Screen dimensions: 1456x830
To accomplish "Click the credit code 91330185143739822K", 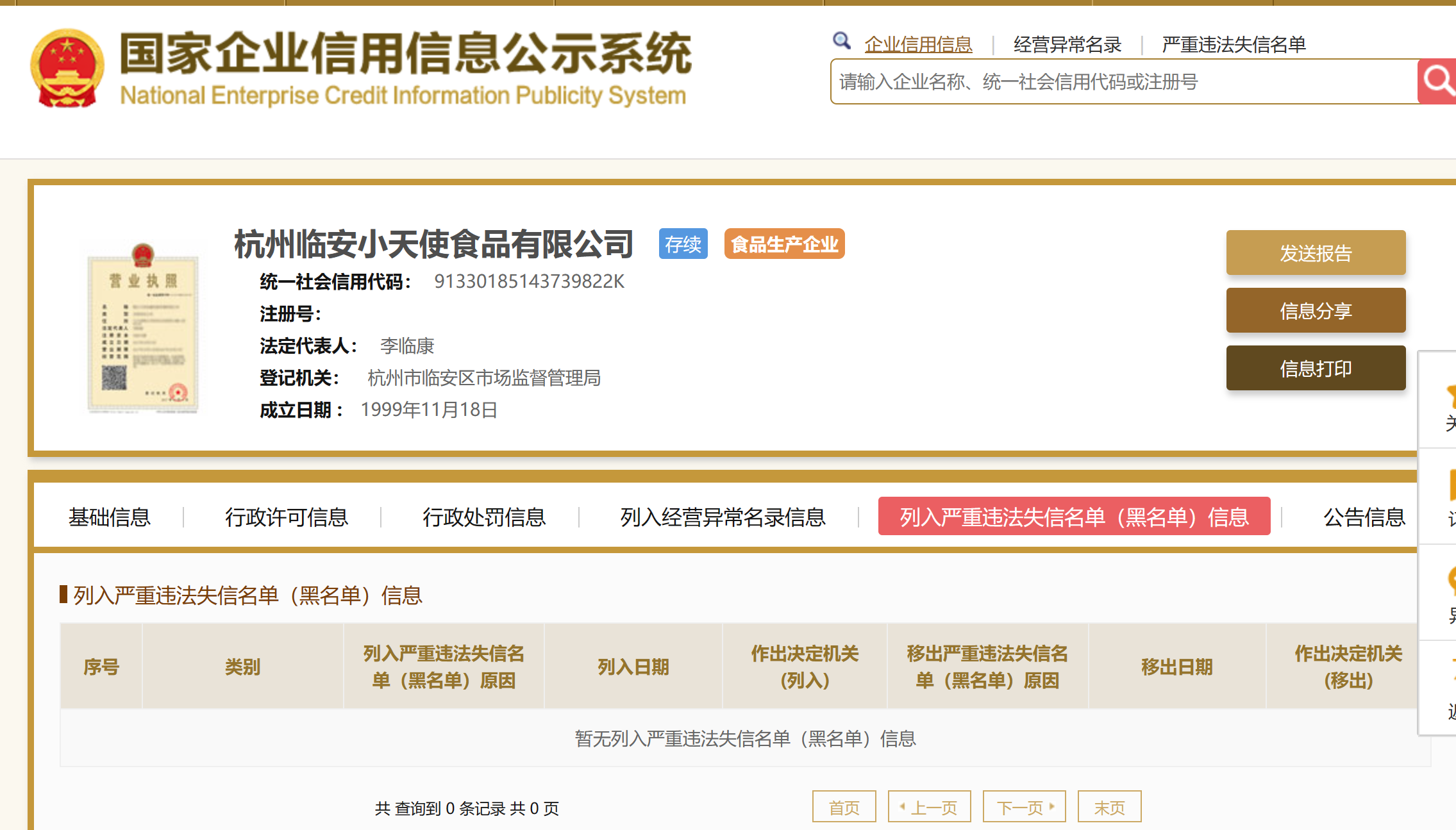I will [x=529, y=281].
